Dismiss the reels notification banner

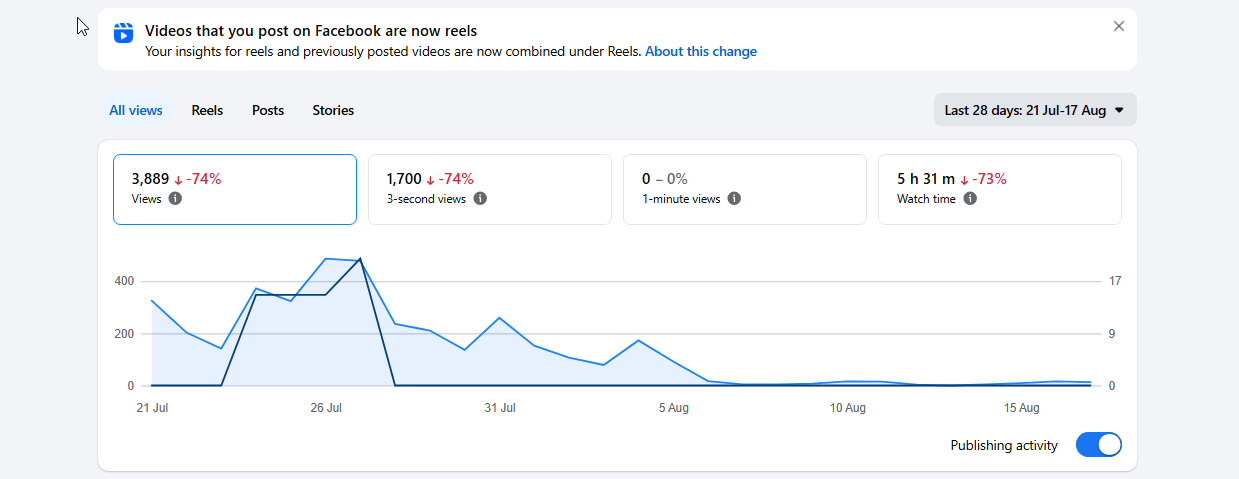coord(1119,26)
